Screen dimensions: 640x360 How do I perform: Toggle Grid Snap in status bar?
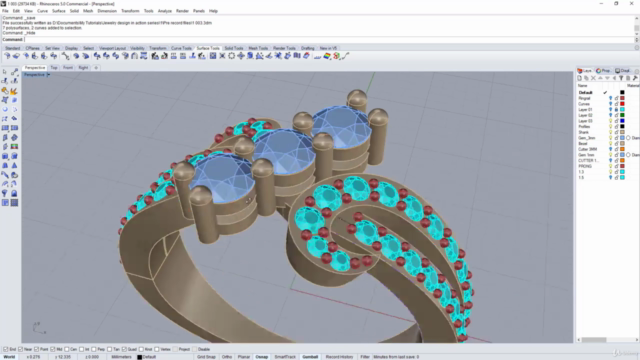coord(206,357)
